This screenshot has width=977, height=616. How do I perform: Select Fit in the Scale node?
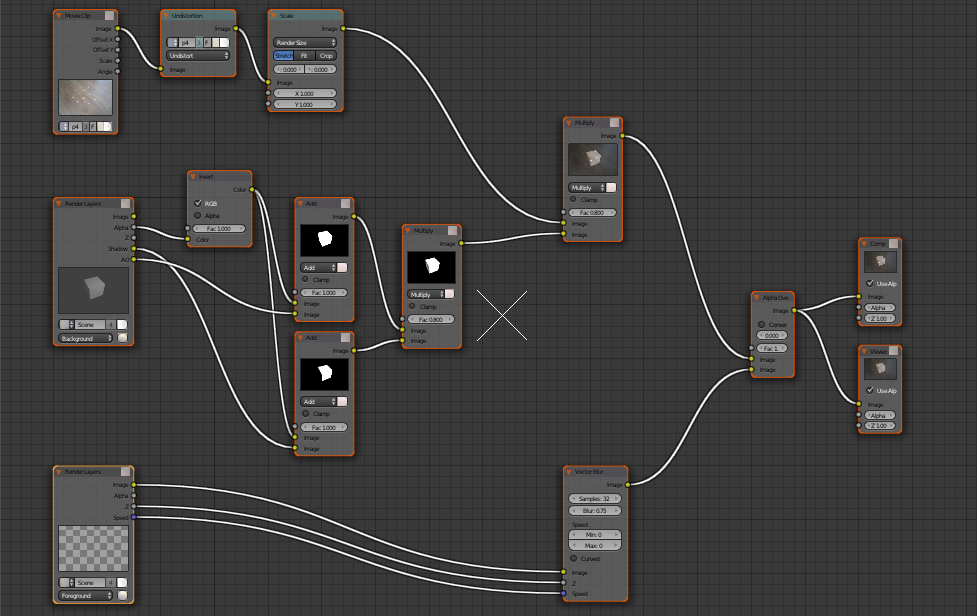pyautogui.click(x=304, y=55)
